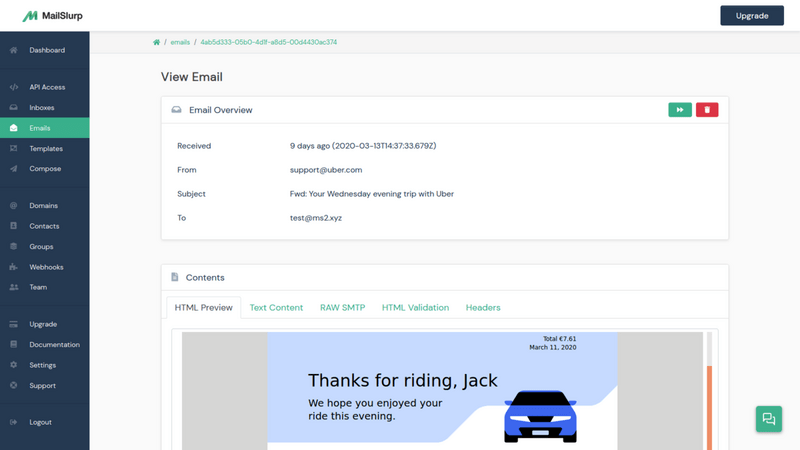800x450 pixels.
Task: Select Compose in the sidebar
Action: click(45, 169)
